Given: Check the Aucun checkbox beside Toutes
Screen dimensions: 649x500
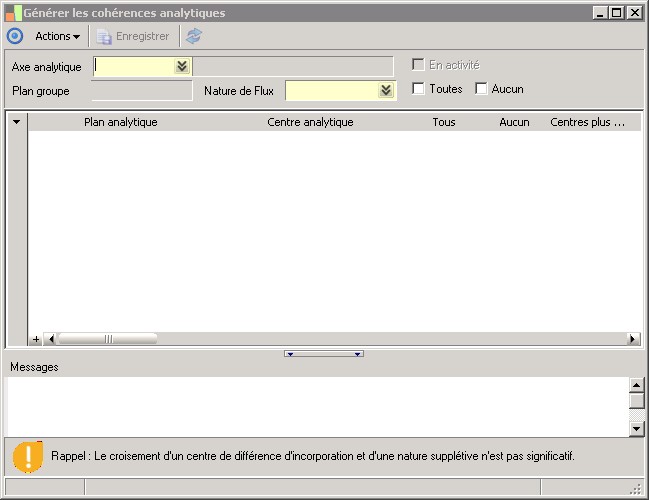Looking at the screenshot, I should coord(481,89).
